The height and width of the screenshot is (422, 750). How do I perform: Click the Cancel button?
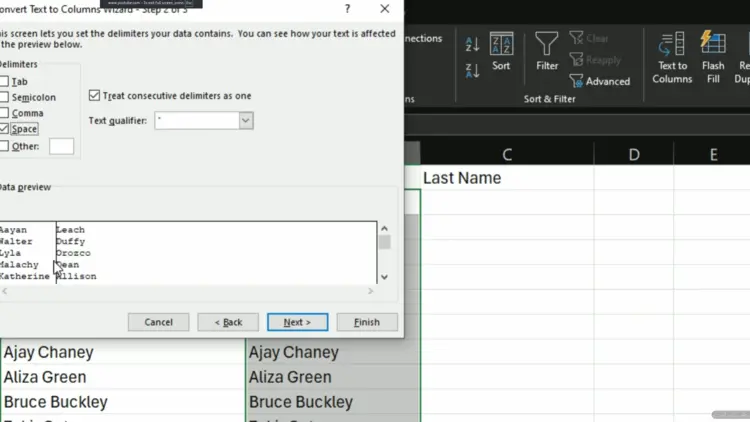pos(158,322)
